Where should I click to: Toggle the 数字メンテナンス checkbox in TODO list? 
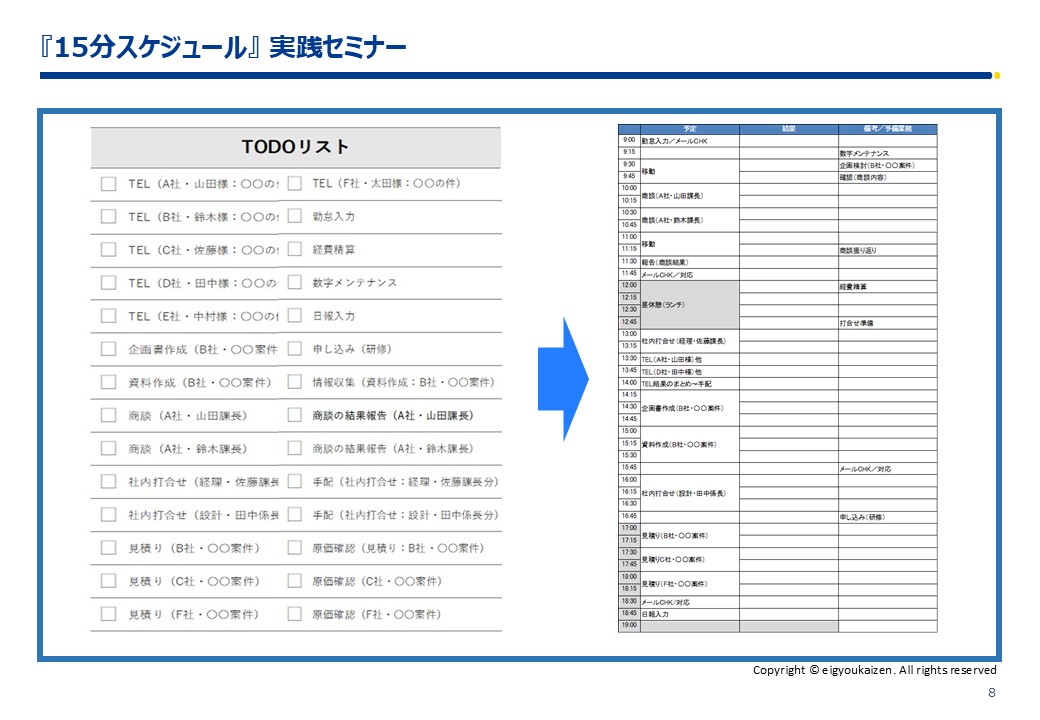click(294, 283)
